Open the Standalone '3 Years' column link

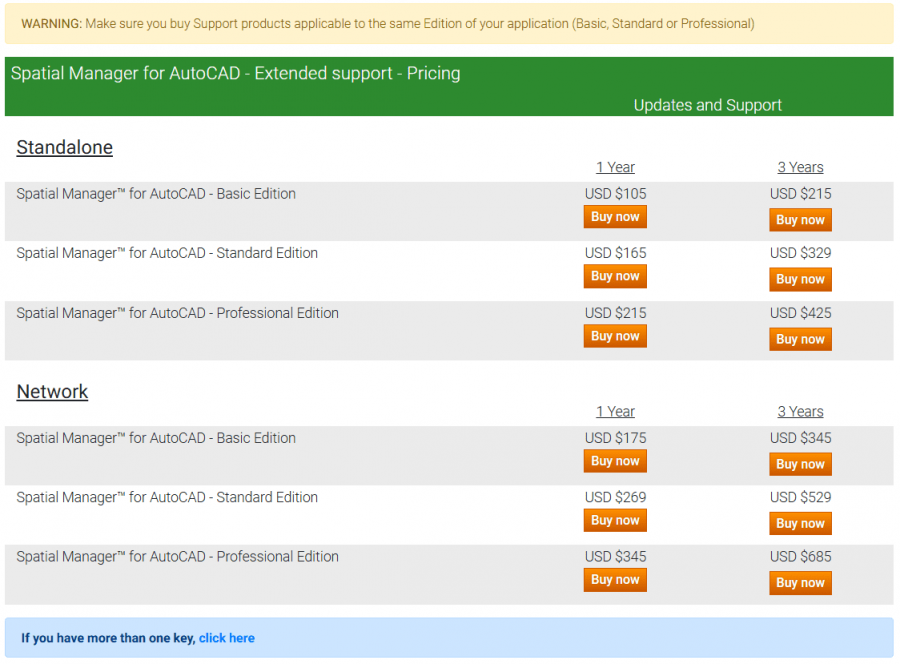[x=800, y=167]
